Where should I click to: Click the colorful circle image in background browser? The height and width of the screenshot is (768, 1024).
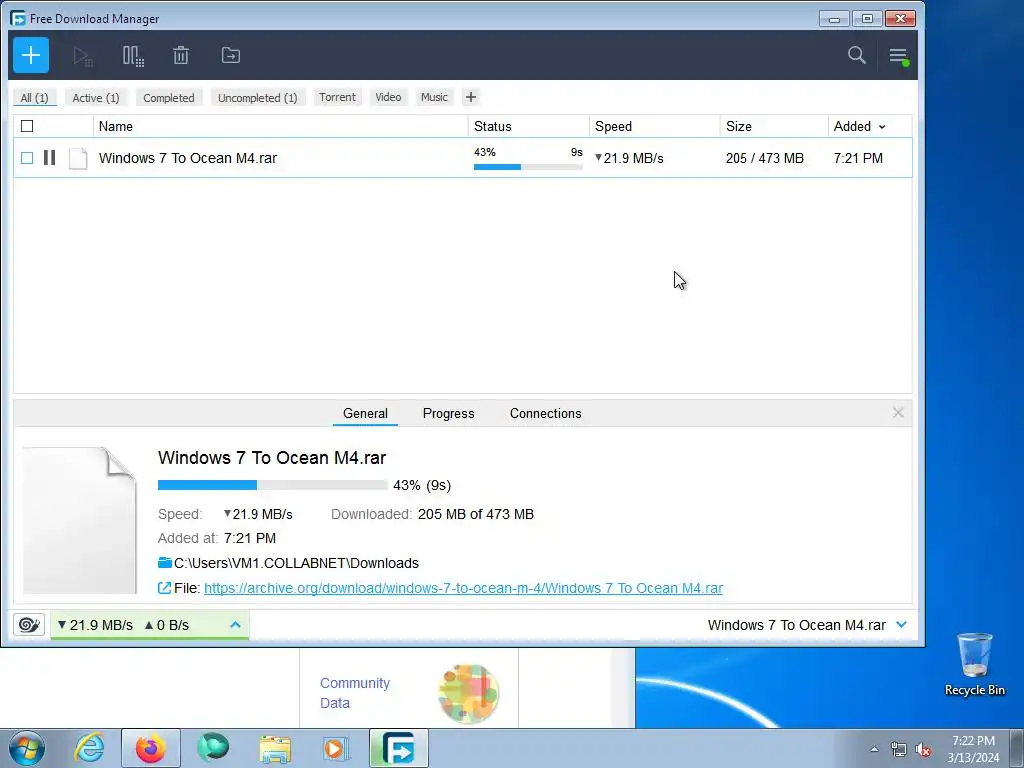[x=468, y=694]
